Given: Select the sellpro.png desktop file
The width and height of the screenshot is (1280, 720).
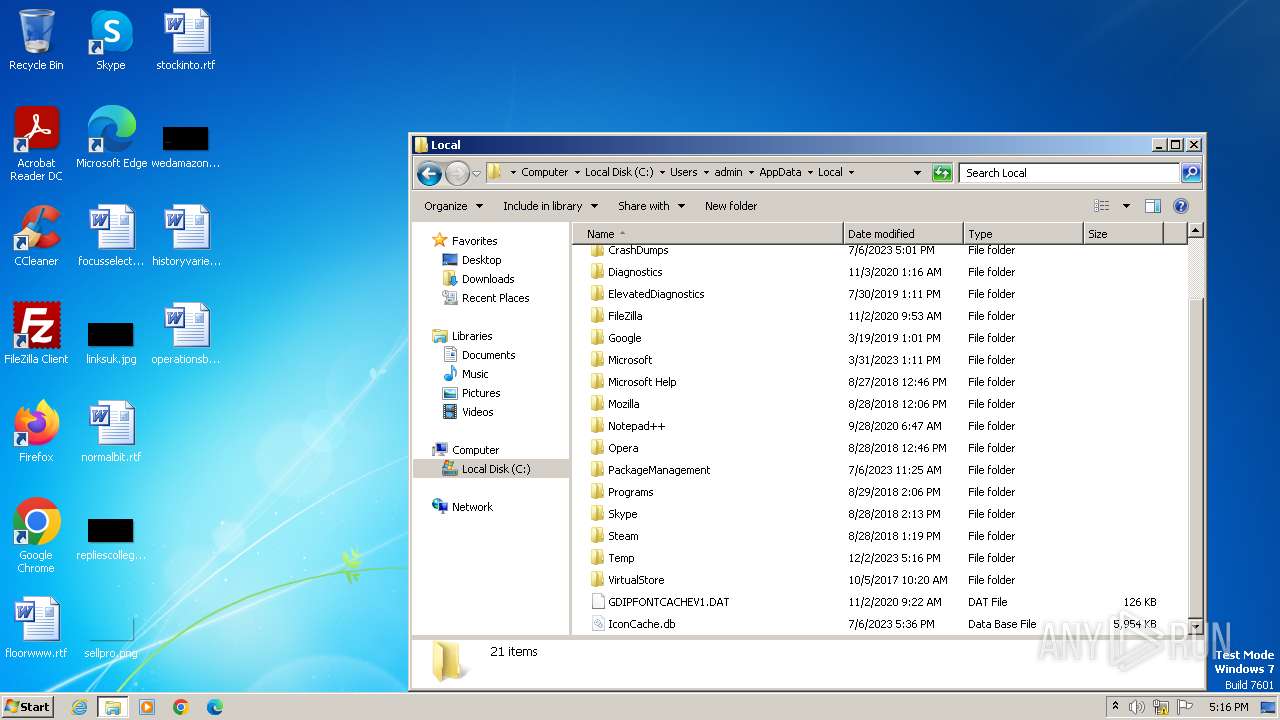Looking at the screenshot, I should click(x=111, y=636).
